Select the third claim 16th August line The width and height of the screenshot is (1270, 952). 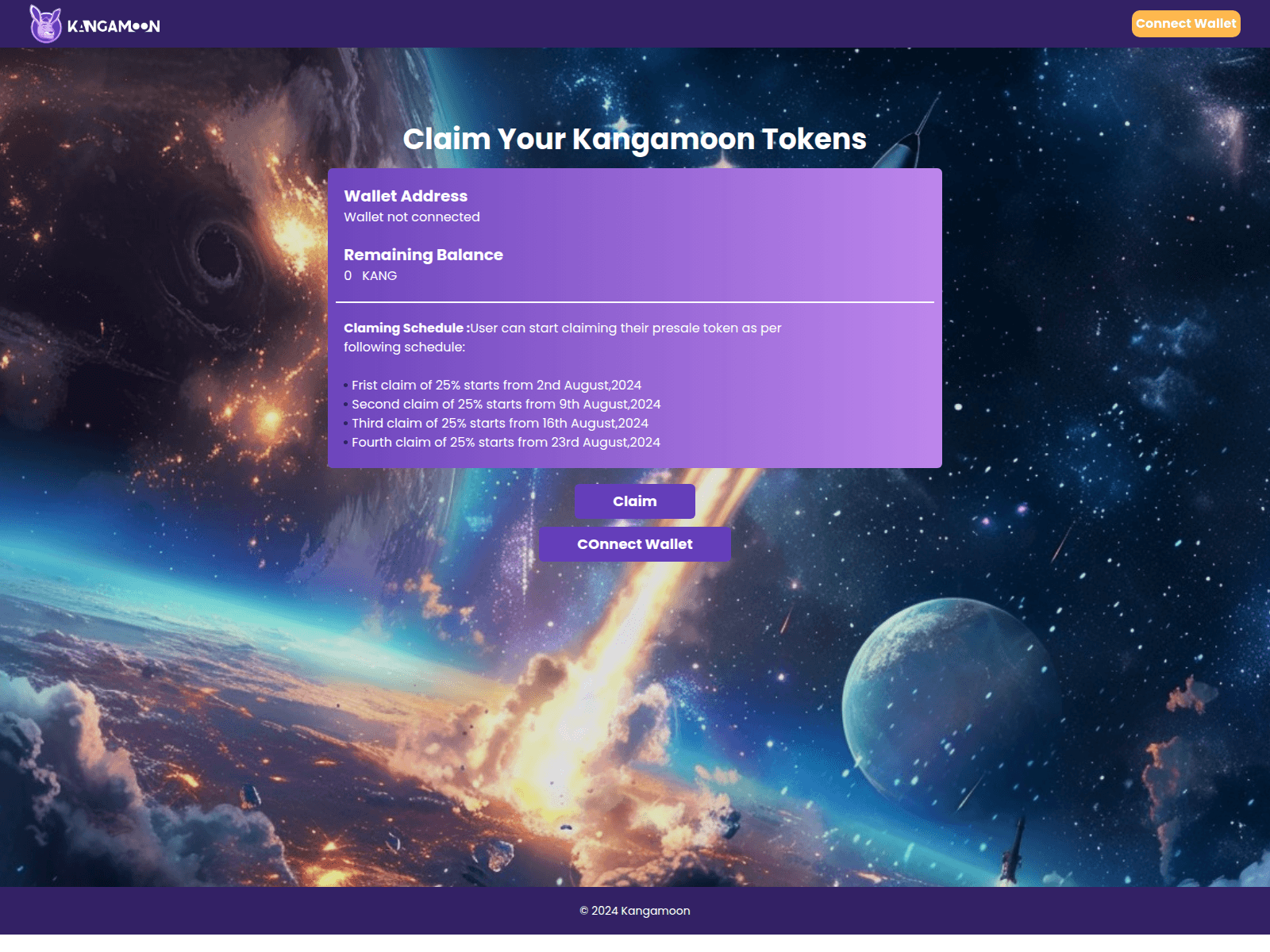tap(500, 424)
